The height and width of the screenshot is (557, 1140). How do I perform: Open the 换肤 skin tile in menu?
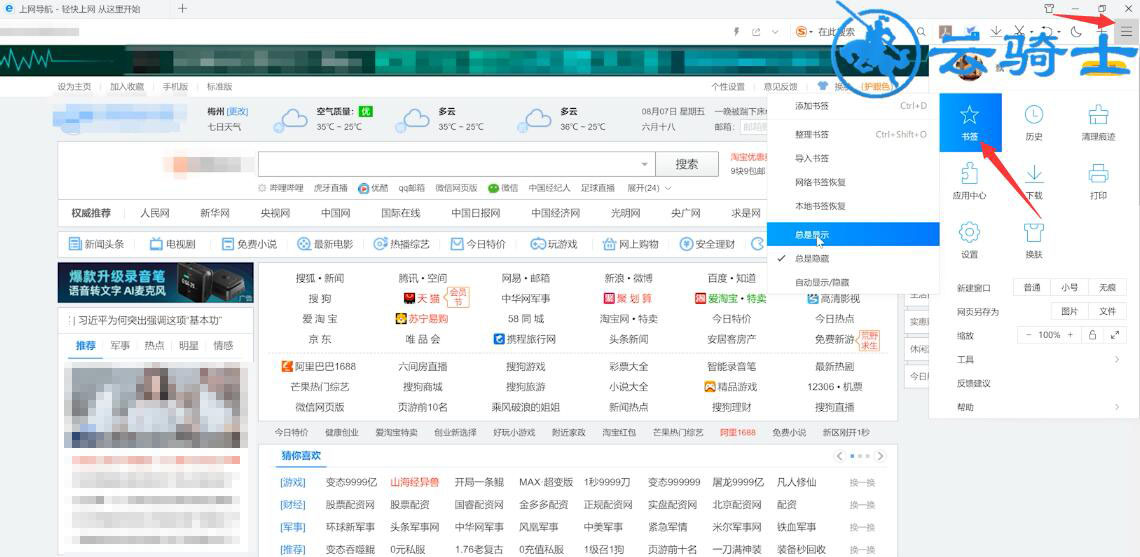click(x=1034, y=241)
